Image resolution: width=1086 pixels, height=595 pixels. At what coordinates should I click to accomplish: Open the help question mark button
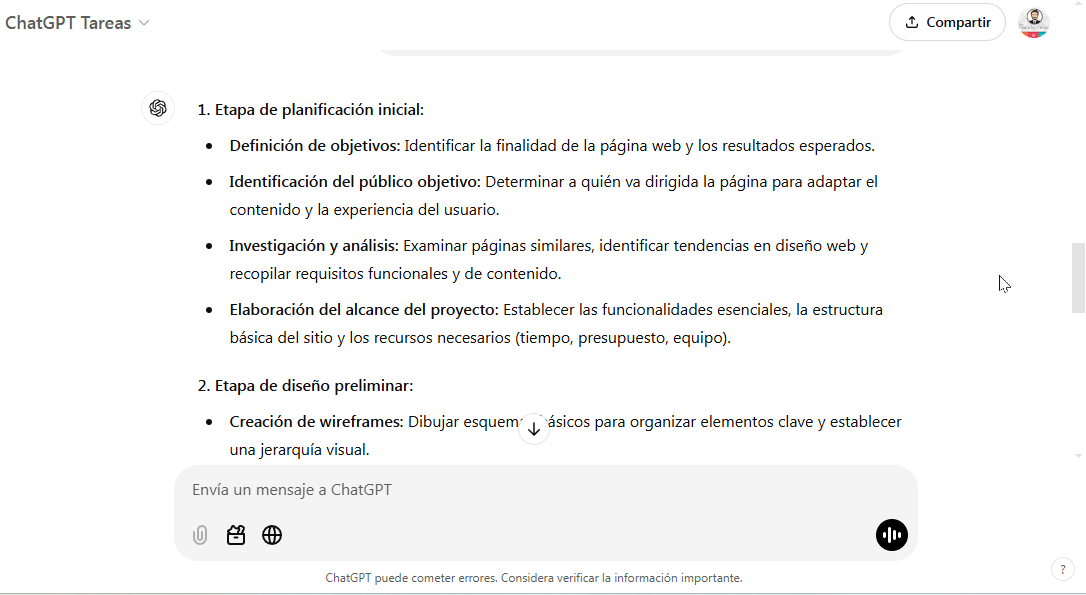(x=1062, y=569)
